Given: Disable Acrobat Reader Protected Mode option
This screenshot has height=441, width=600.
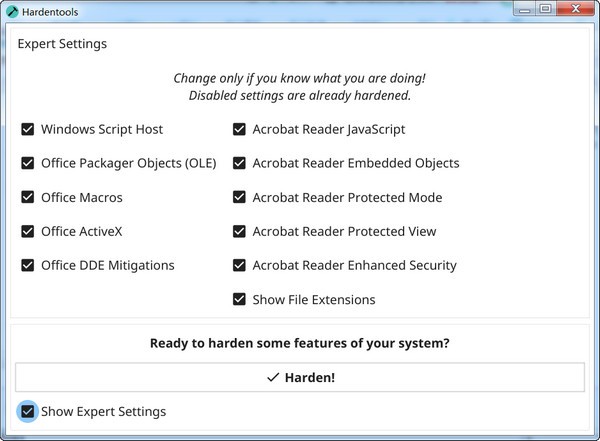Looking at the screenshot, I should tap(240, 197).
